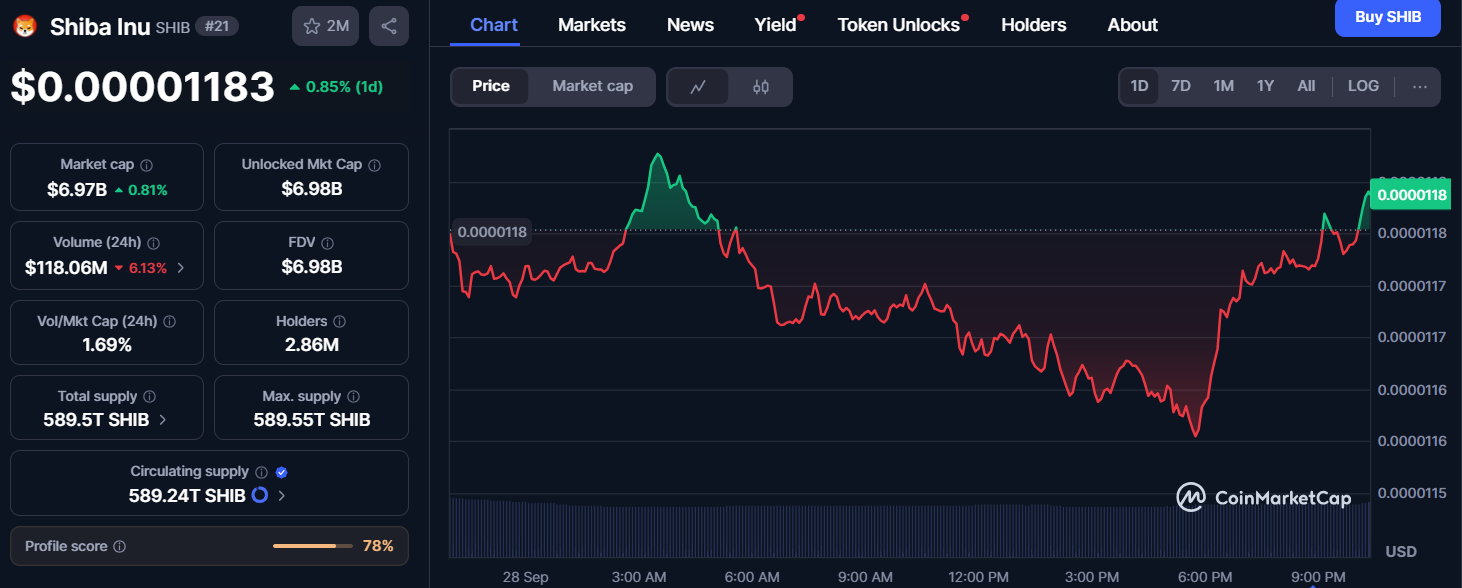This screenshot has height=588, width=1462.
Task: Toggle chart to Market cap view
Action: click(592, 87)
